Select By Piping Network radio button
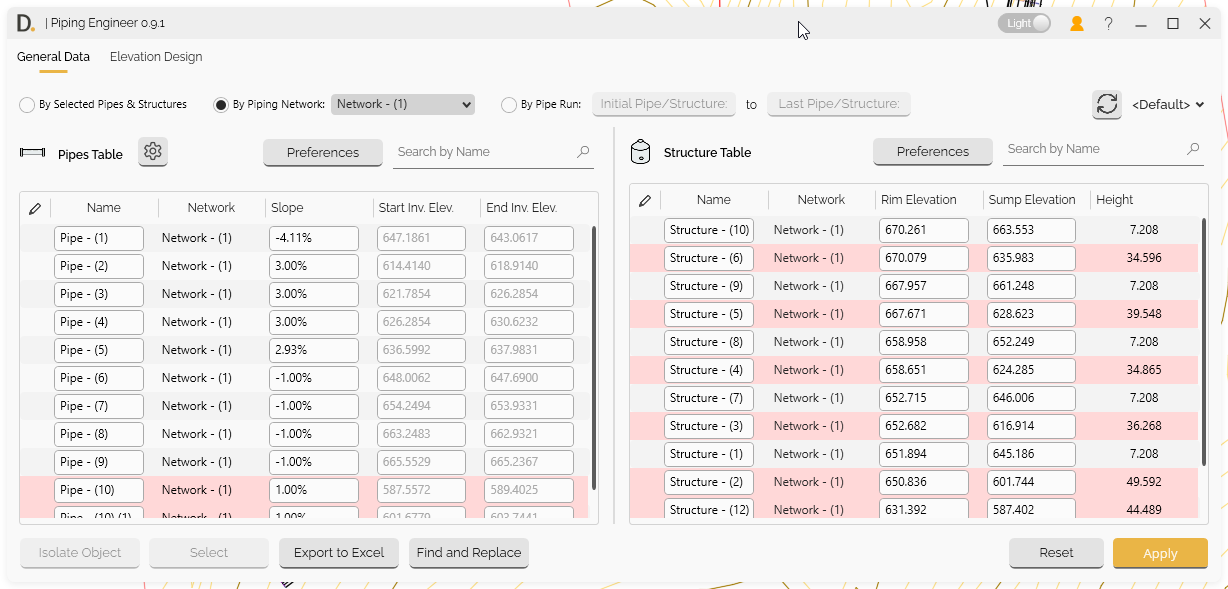This screenshot has height=589, width=1228. click(x=221, y=104)
